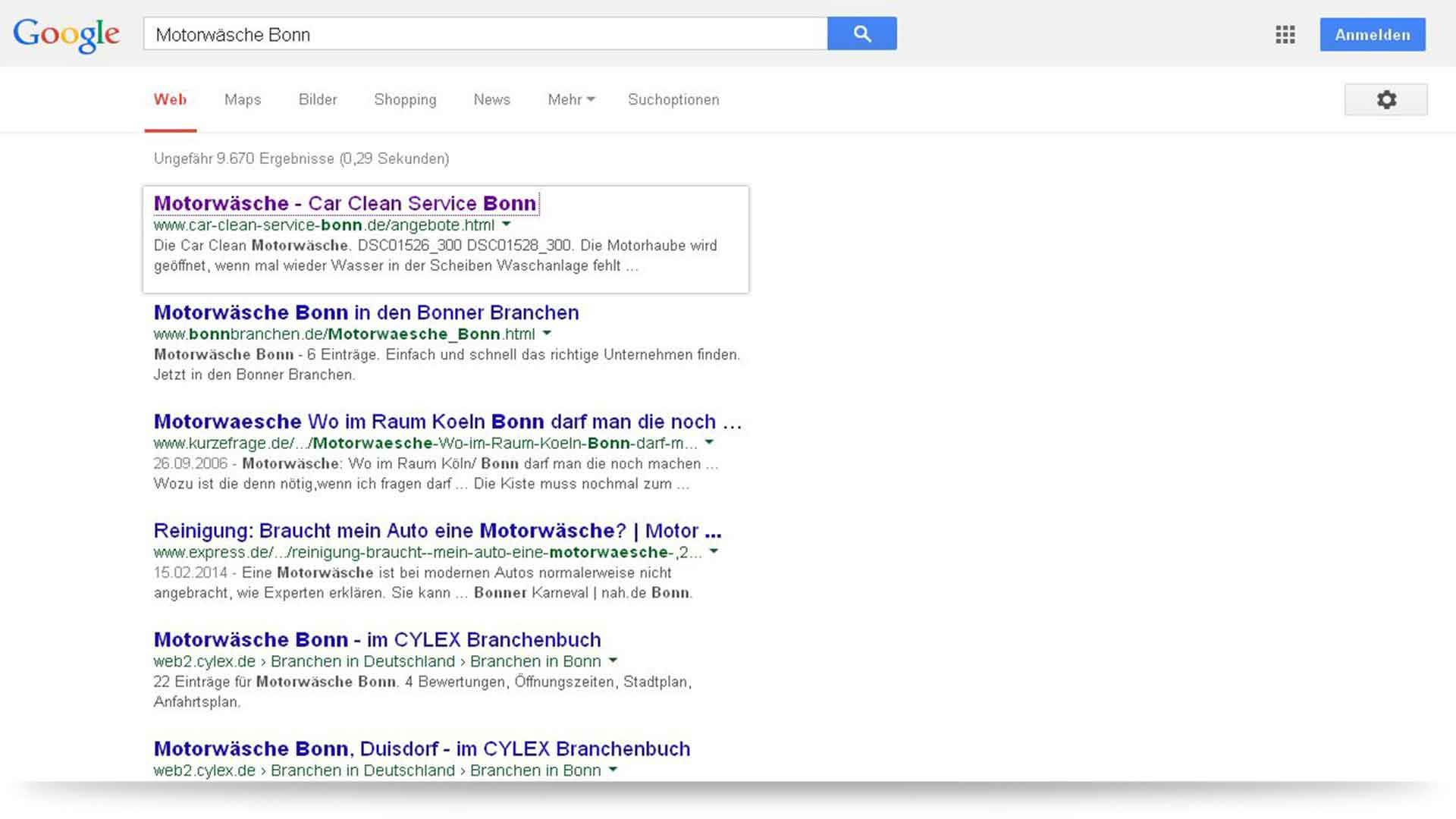Viewport: 1456px width, 819px height.
Task: Expand arrow beside first web2.cylex.de breadcrumb
Action: point(613,661)
